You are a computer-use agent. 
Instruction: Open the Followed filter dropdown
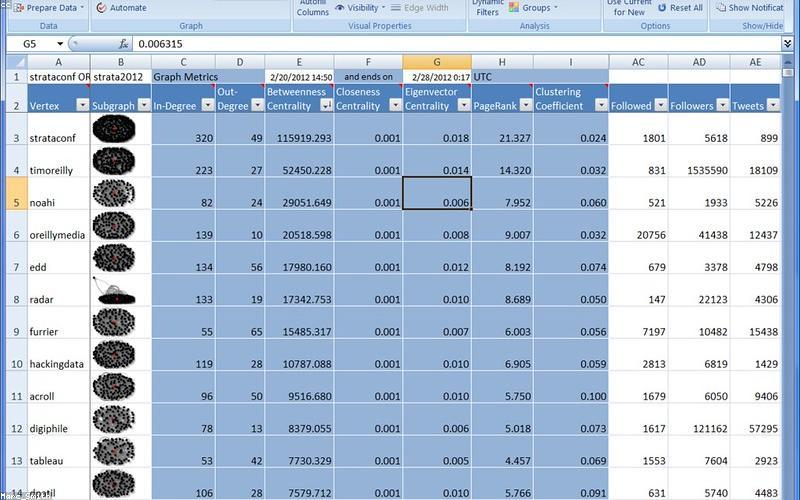click(661, 105)
